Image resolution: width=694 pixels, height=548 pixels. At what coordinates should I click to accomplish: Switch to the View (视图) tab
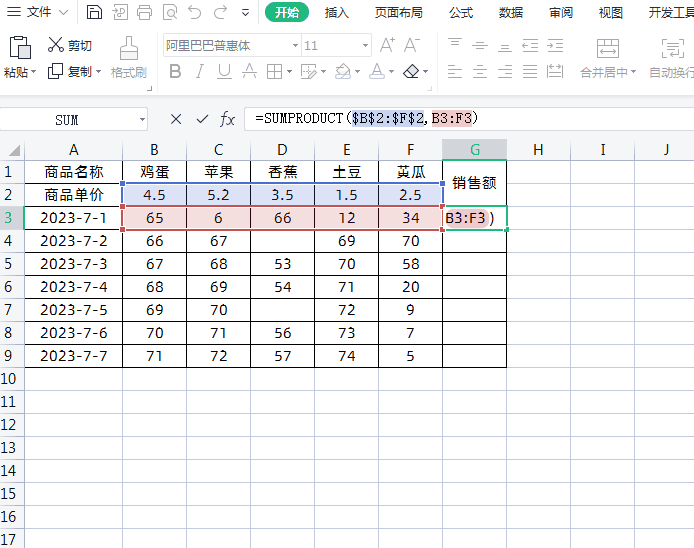611,13
